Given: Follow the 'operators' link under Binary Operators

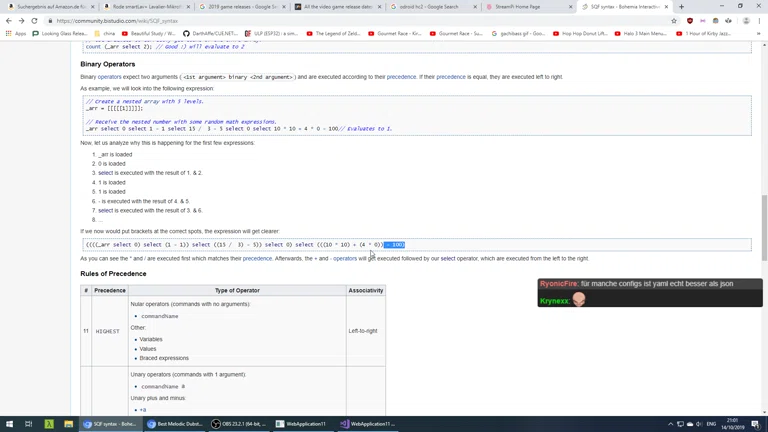Looking at the screenshot, I should tap(109, 77).
